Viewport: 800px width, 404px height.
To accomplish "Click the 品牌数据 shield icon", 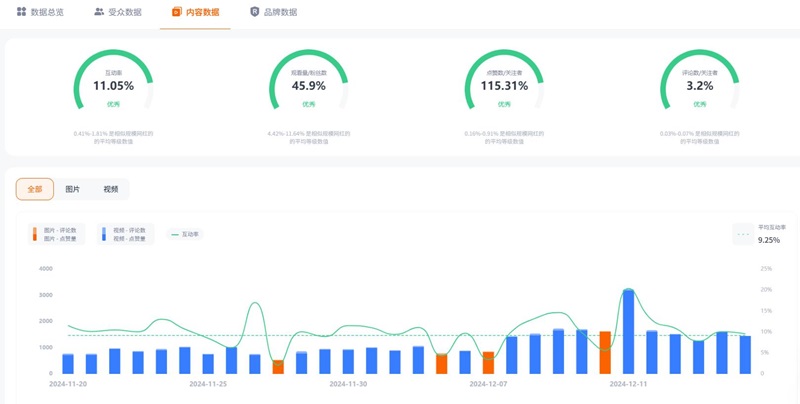I will point(254,12).
